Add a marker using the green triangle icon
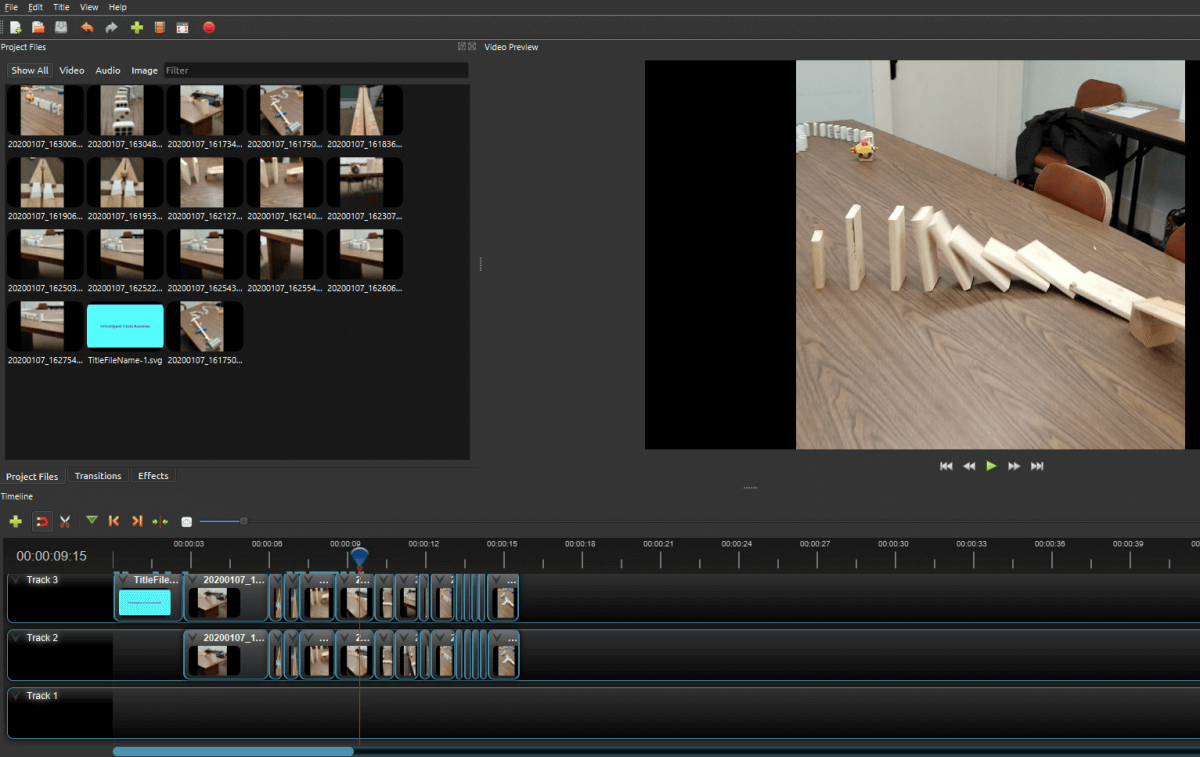 coord(92,521)
